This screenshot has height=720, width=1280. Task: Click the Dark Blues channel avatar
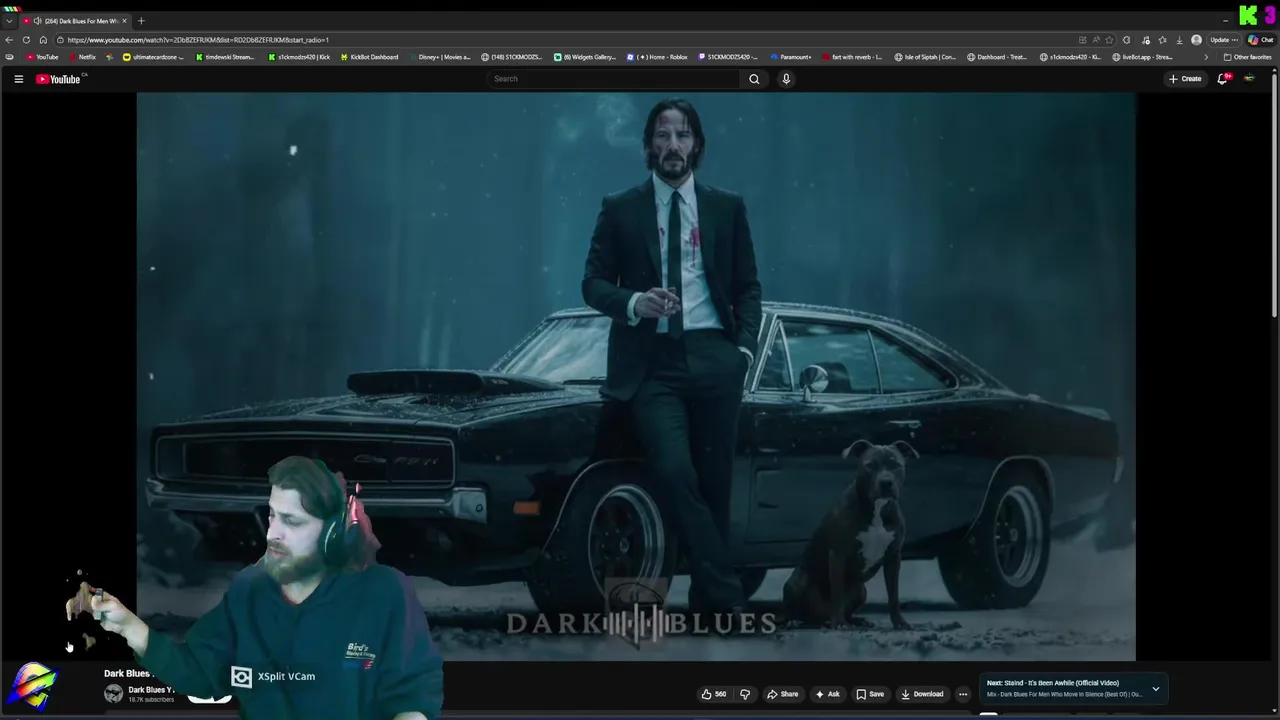pos(114,693)
